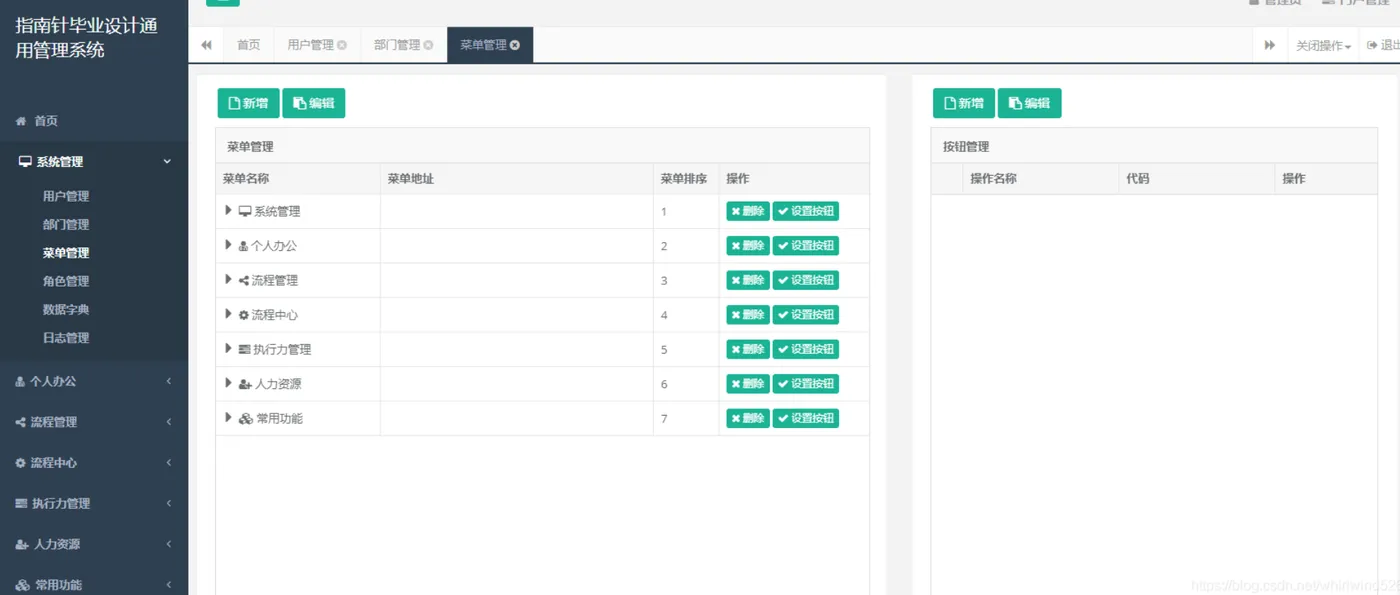Delete the 系统管理 menu row
The image size is (1400, 595).
(x=748, y=211)
